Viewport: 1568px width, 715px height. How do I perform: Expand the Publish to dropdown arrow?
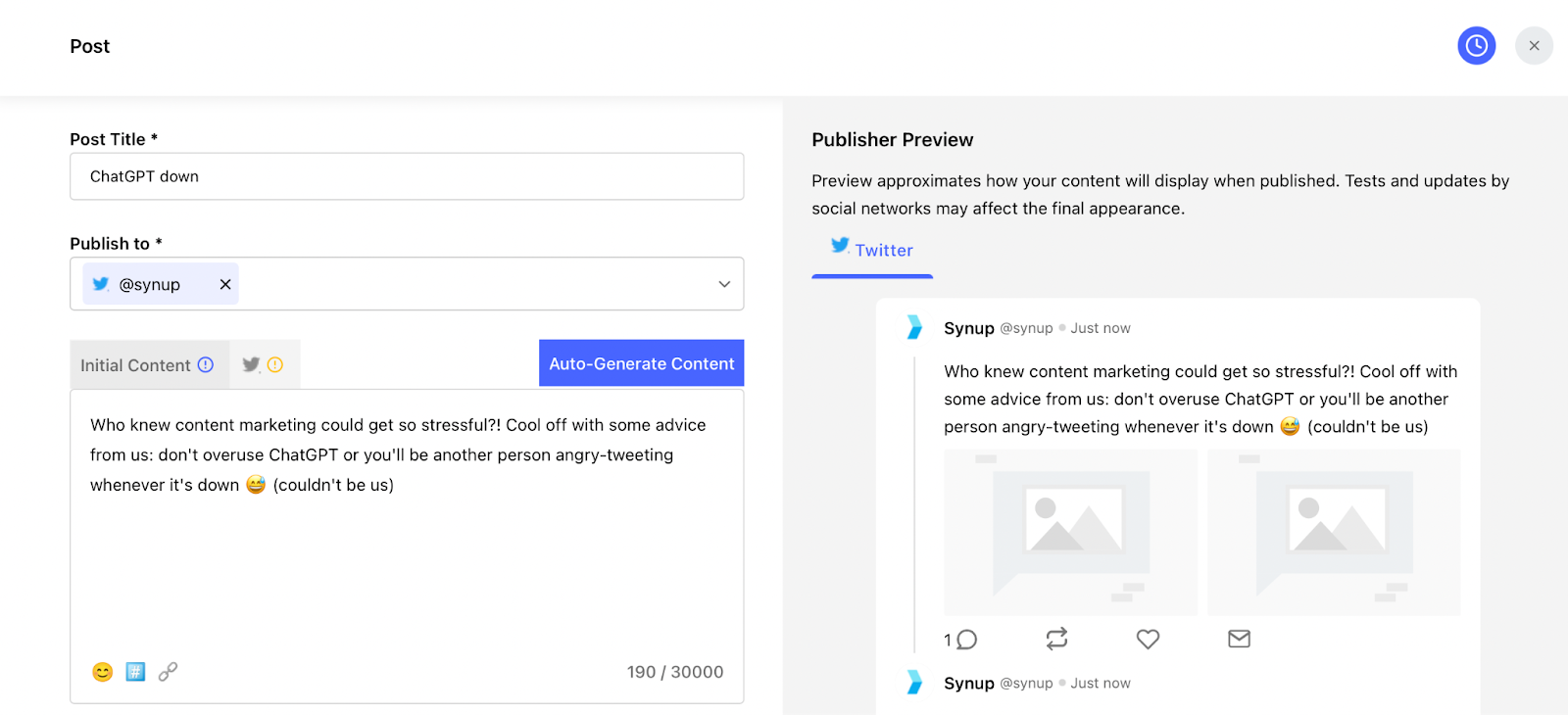[x=724, y=284]
